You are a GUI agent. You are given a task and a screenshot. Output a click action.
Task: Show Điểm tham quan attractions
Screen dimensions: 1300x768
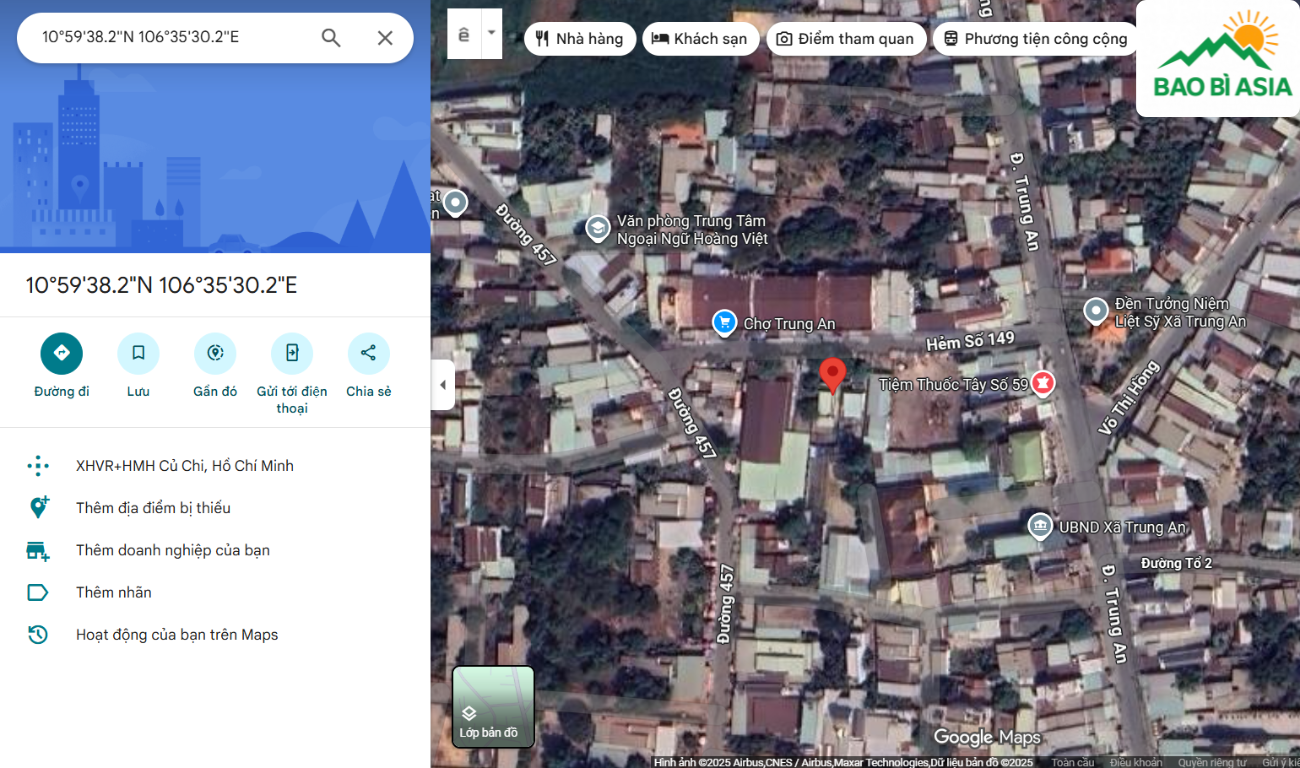(845, 39)
